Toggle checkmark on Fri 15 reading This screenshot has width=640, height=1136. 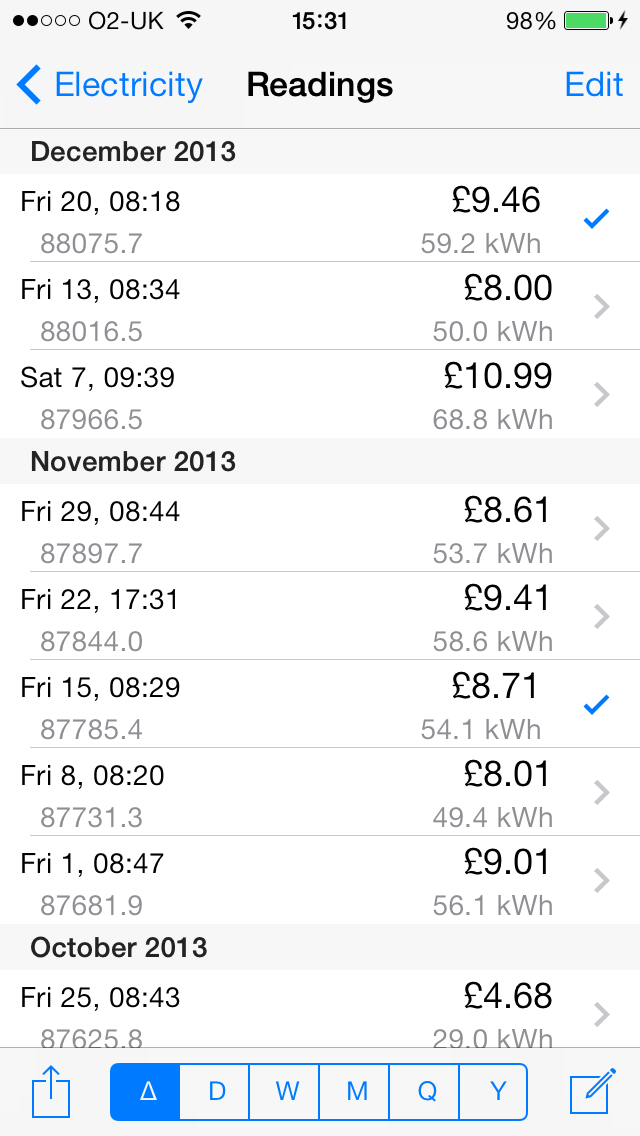596,705
